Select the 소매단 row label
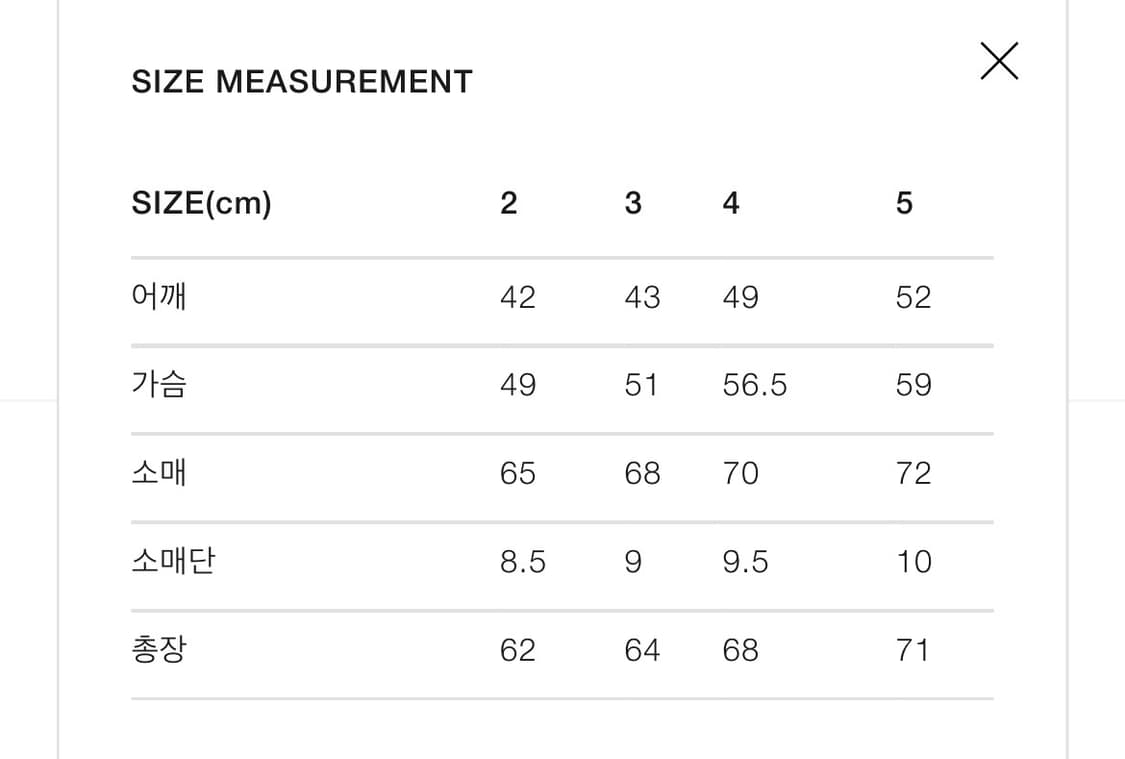Image resolution: width=1125 pixels, height=759 pixels. pos(173,562)
